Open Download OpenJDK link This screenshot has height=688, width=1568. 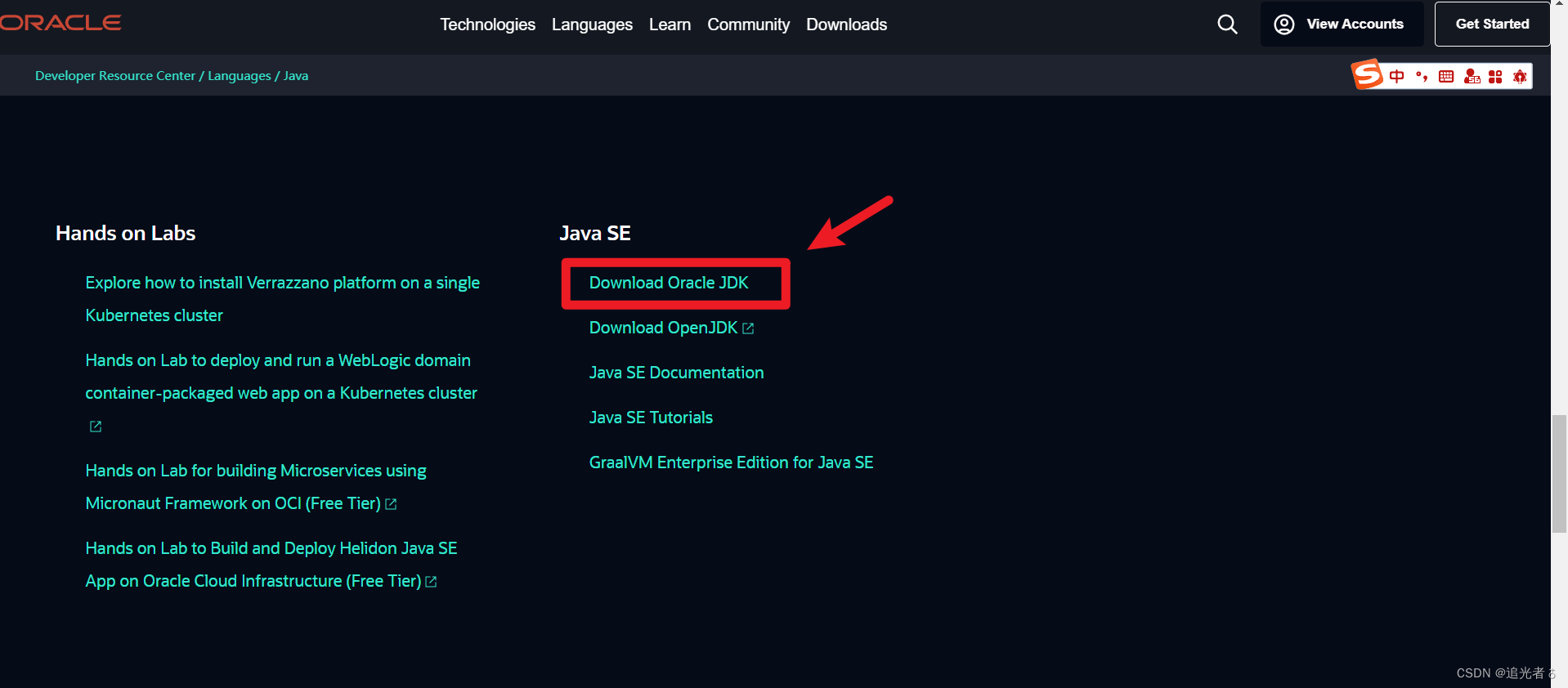pyautogui.click(x=663, y=328)
